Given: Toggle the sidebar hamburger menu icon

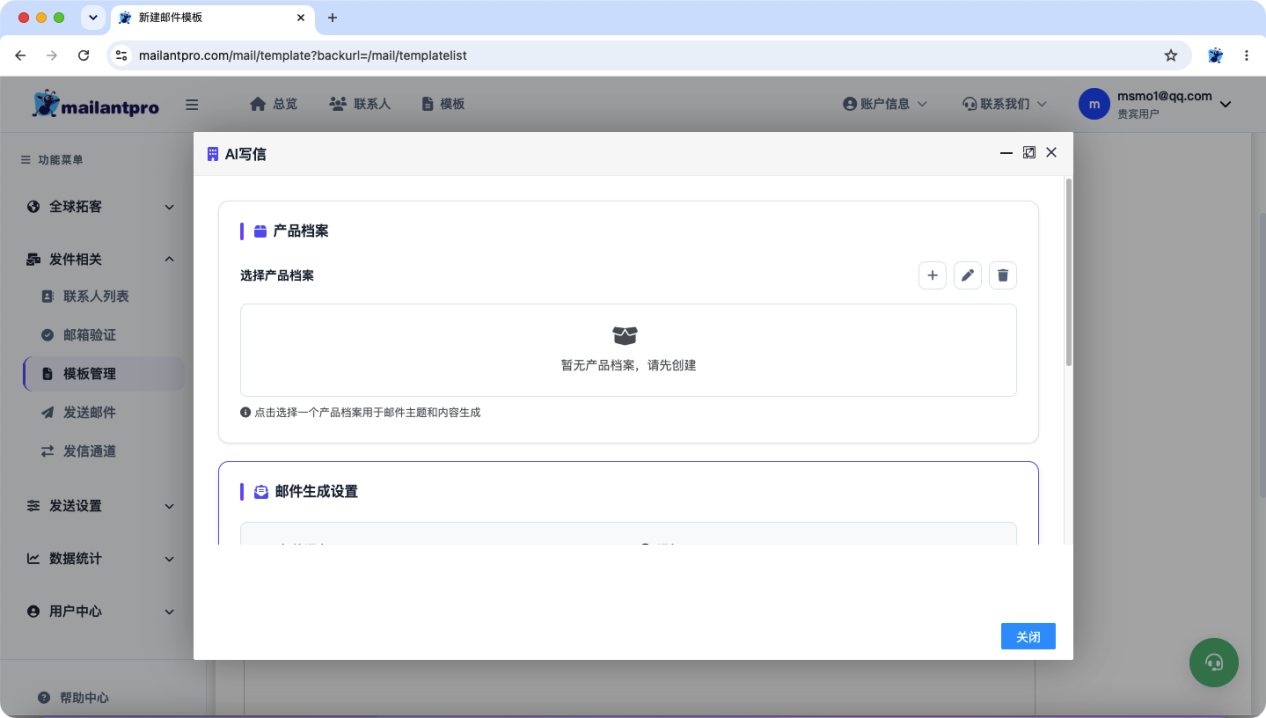Looking at the screenshot, I should [x=192, y=104].
